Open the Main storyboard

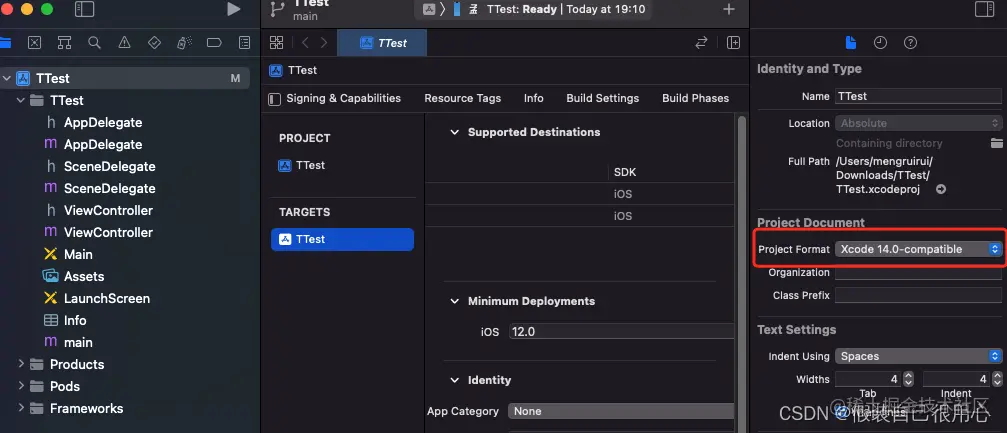click(x=78, y=254)
